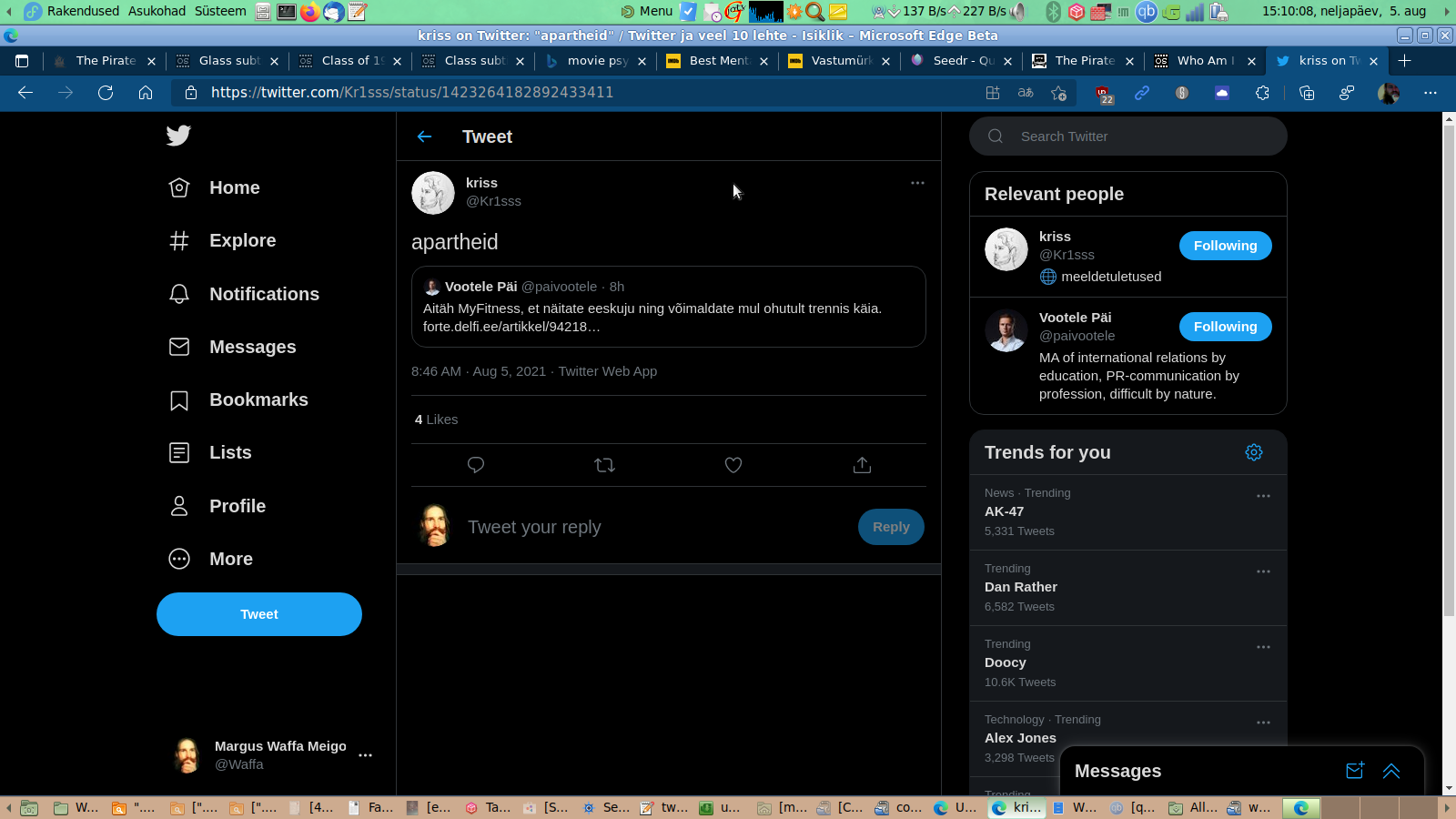This screenshot has width=1456, height=819.
Task: Open the Edge Collections icon
Action: [1307, 93]
